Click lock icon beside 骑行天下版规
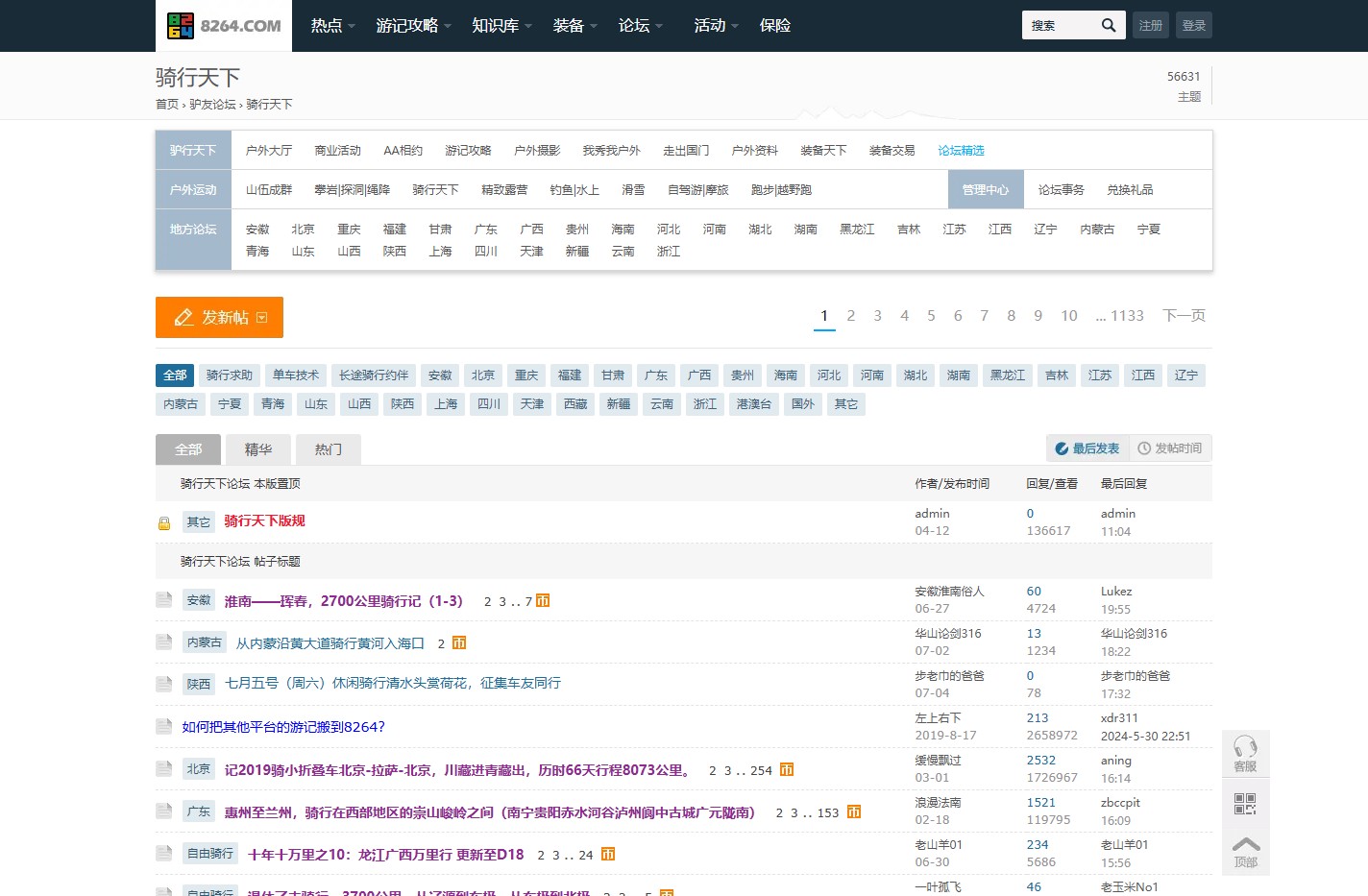The width and height of the screenshot is (1368, 896). tap(164, 523)
